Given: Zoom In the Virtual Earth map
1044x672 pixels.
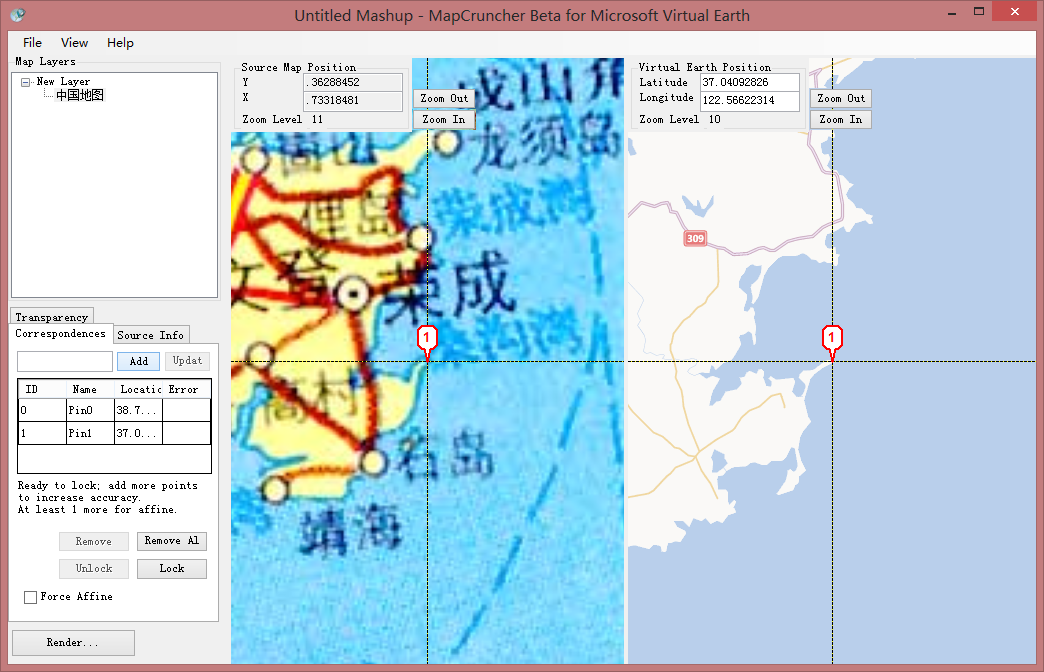Looking at the screenshot, I should (x=841, y=120).
